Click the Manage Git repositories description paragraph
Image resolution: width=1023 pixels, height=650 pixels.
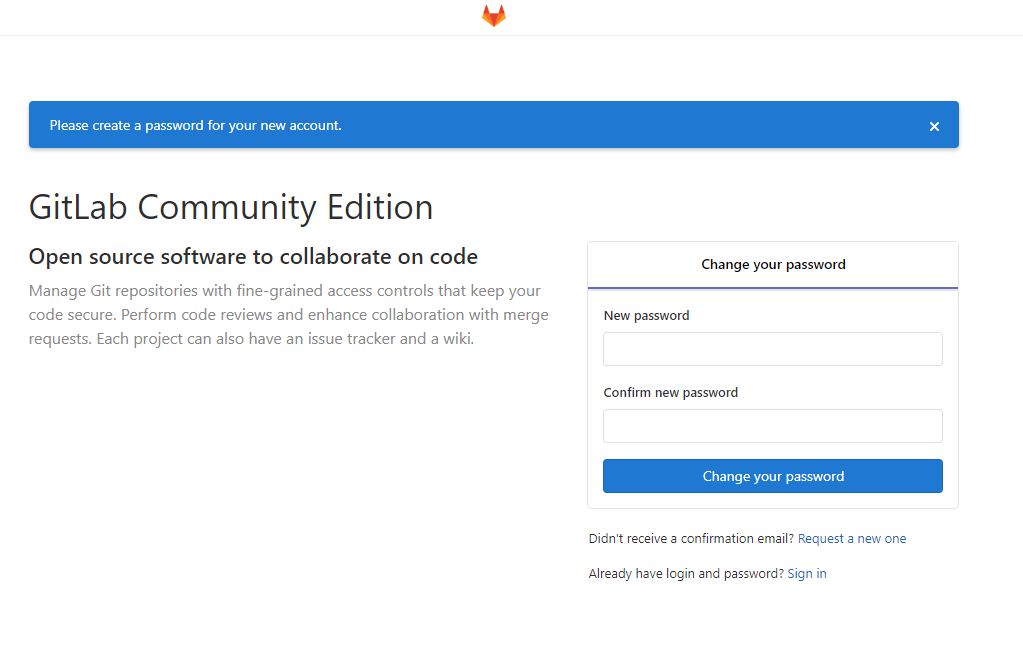click(289, 315)
